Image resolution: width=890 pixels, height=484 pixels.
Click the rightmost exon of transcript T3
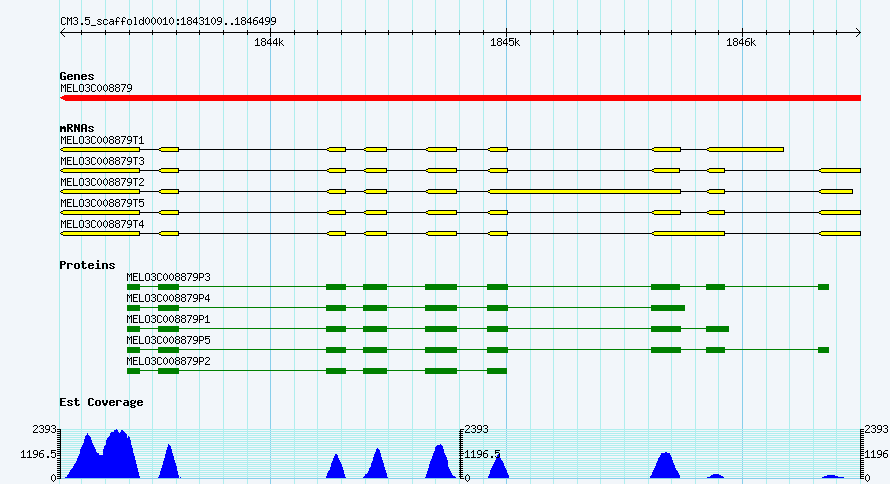(x=840, y=171)
